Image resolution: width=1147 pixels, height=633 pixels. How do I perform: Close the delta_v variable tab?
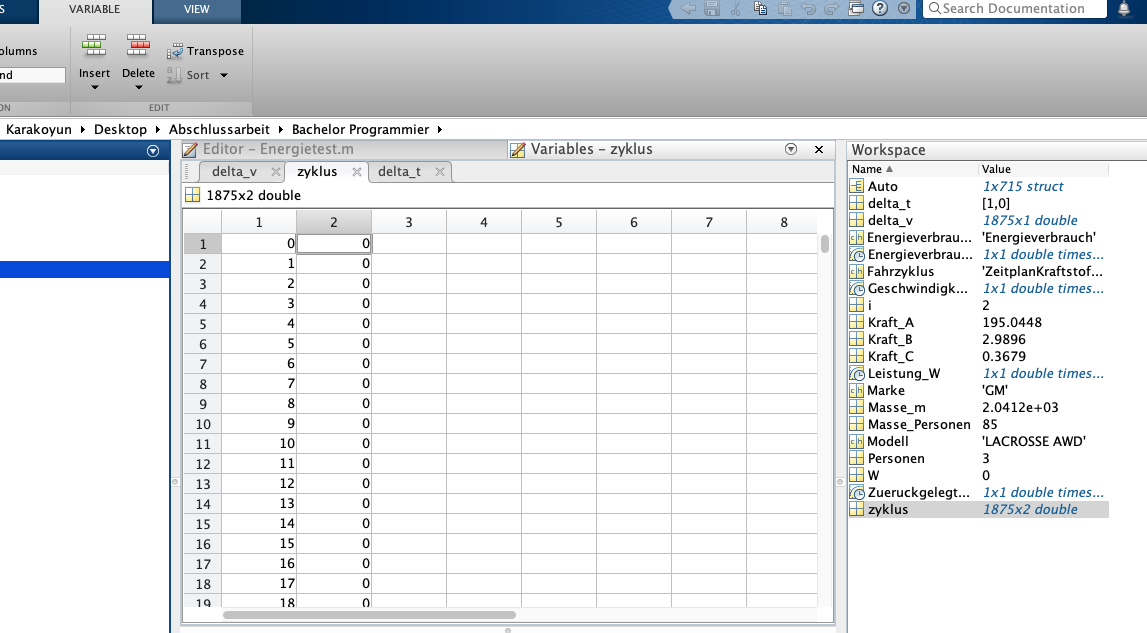277,172
